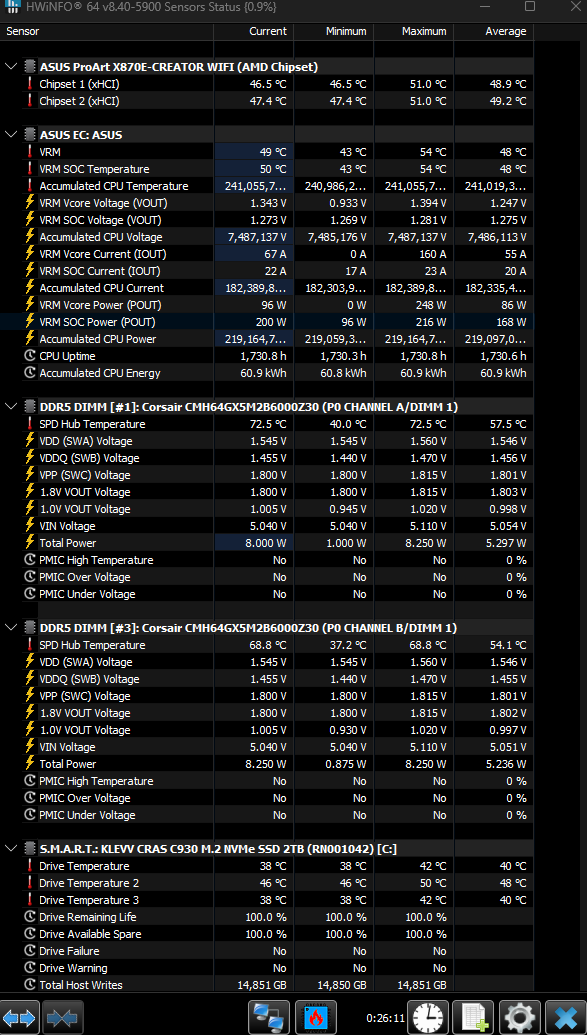Collapse the DDR5 DIMM [#3] Corsair group

click(11, 628)
